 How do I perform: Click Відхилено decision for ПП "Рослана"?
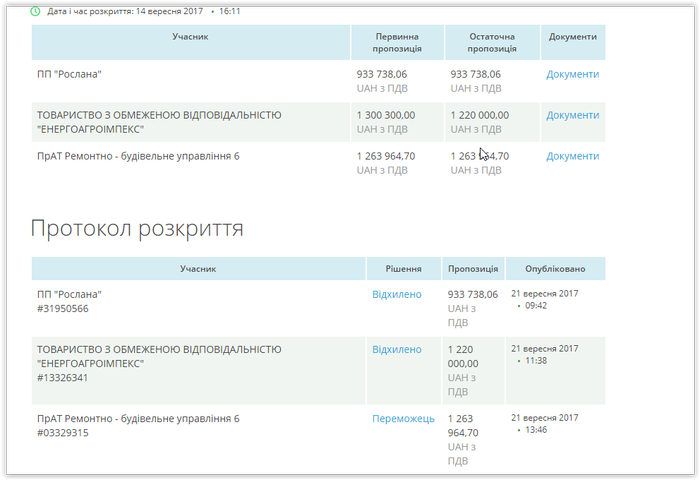pyautogui.click(x=396, y=294)
